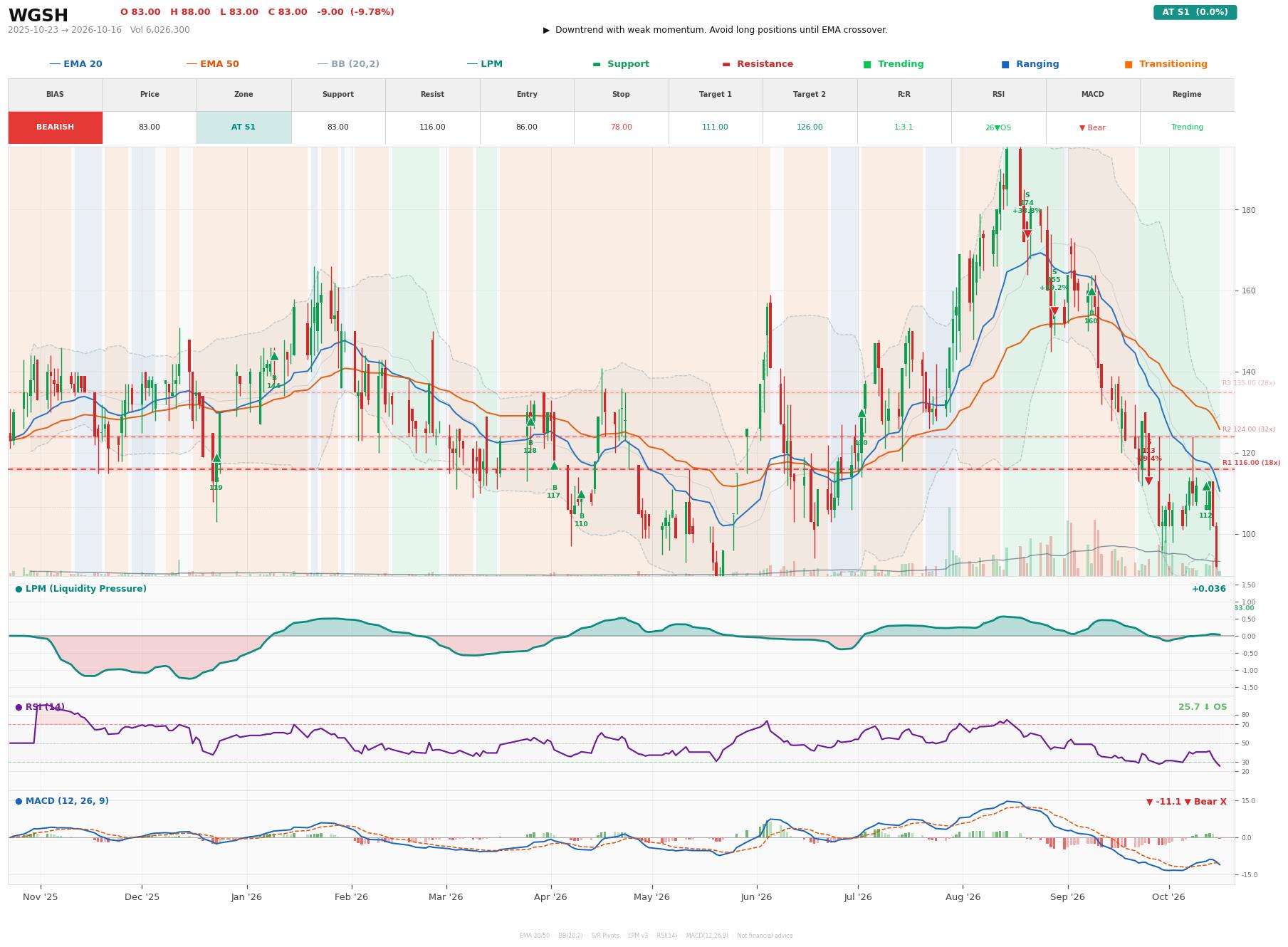The image size is (1288, 947).
Task: Click the red sell arrow below S 123
Action: click(1148, 481)
